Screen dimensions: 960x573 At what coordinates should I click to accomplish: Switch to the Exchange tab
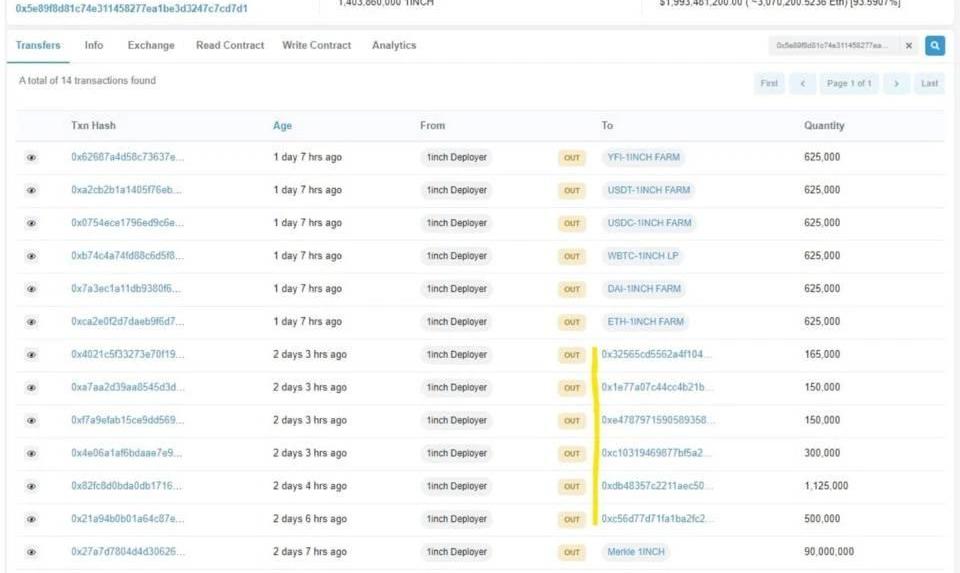[x=151, y=45]
